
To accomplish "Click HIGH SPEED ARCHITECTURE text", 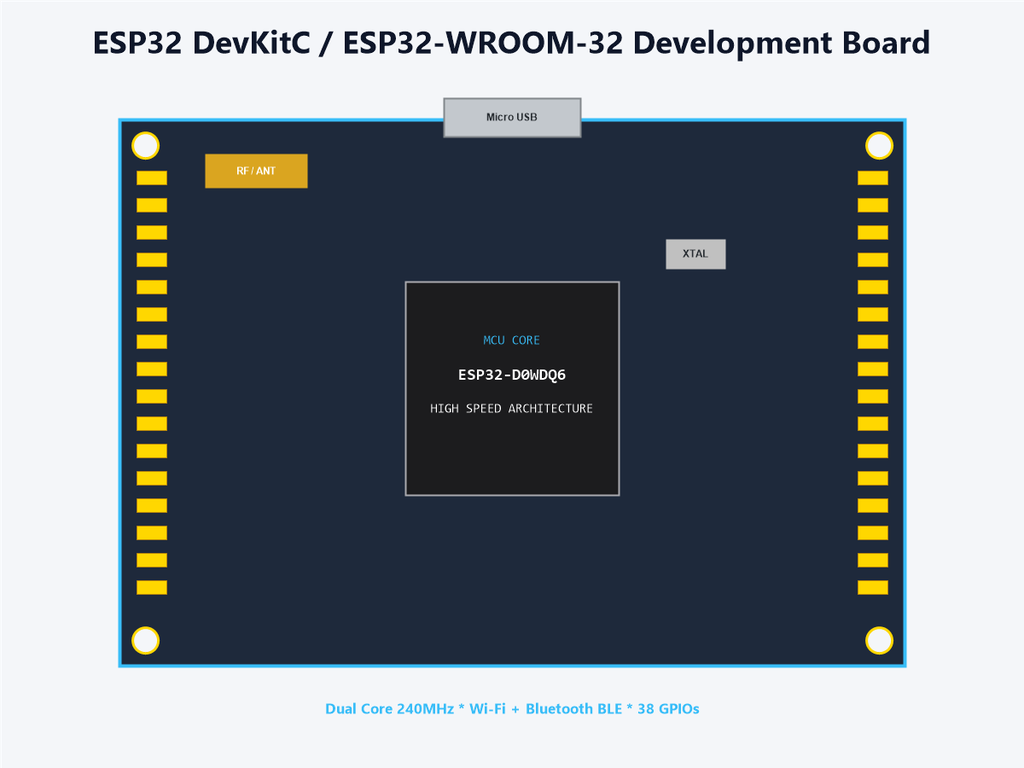I will 511,409.
